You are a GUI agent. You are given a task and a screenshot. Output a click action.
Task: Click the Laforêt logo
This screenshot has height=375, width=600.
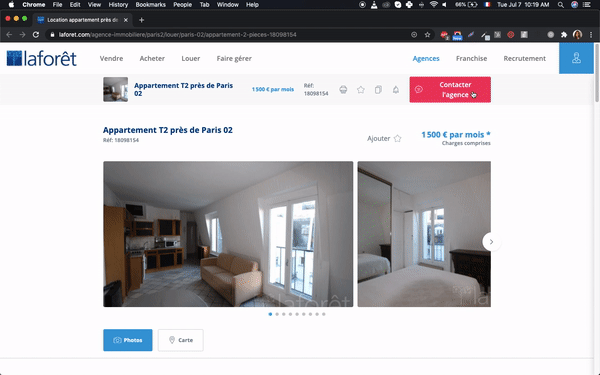pos(42,58)
